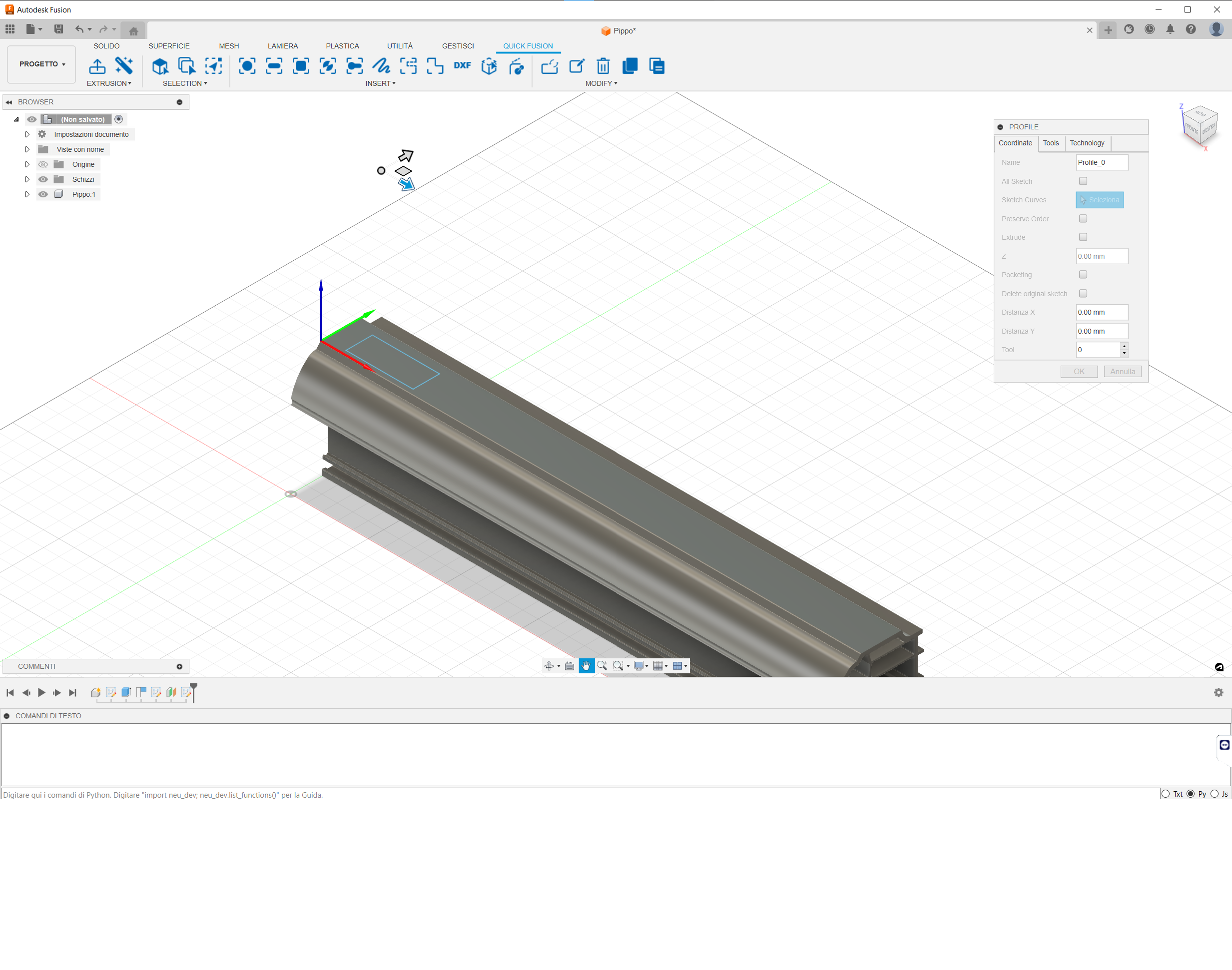This screenshot has height=970, width=1232.
Task: Click the save disk icon
Action: (x=58, y=29)
